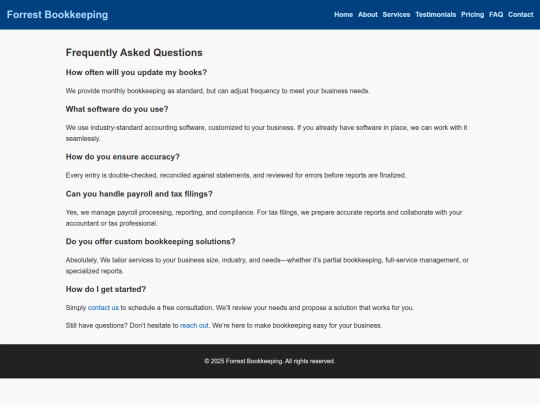Click the 'Frequently Asked Questions' heading

134,52
